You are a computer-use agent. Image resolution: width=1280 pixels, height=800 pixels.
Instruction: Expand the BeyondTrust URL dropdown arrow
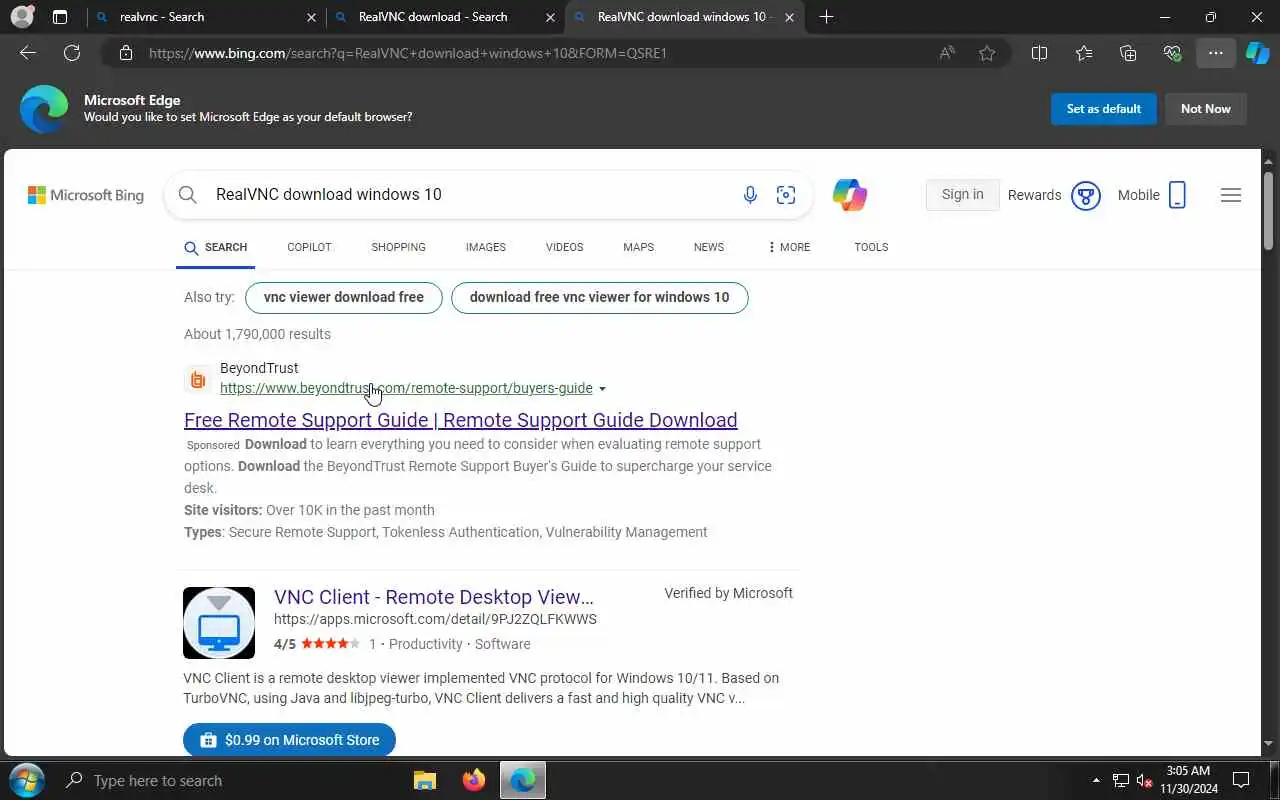pyautogui.click(x=602, y=389)
